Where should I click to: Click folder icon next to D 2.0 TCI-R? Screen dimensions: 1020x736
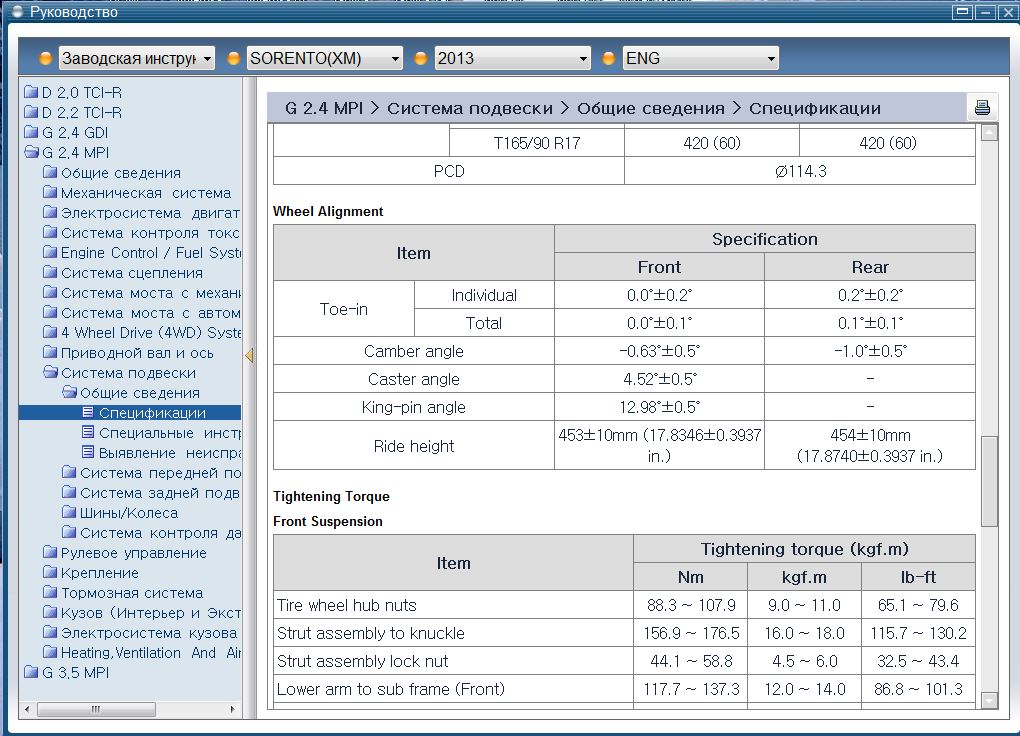point(31,93)
